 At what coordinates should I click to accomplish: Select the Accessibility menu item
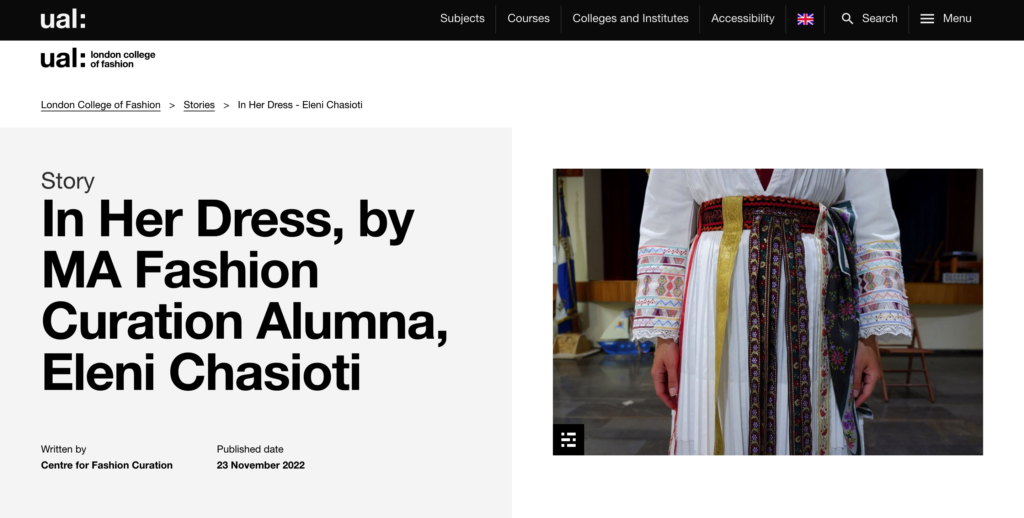tap(742, 19)
